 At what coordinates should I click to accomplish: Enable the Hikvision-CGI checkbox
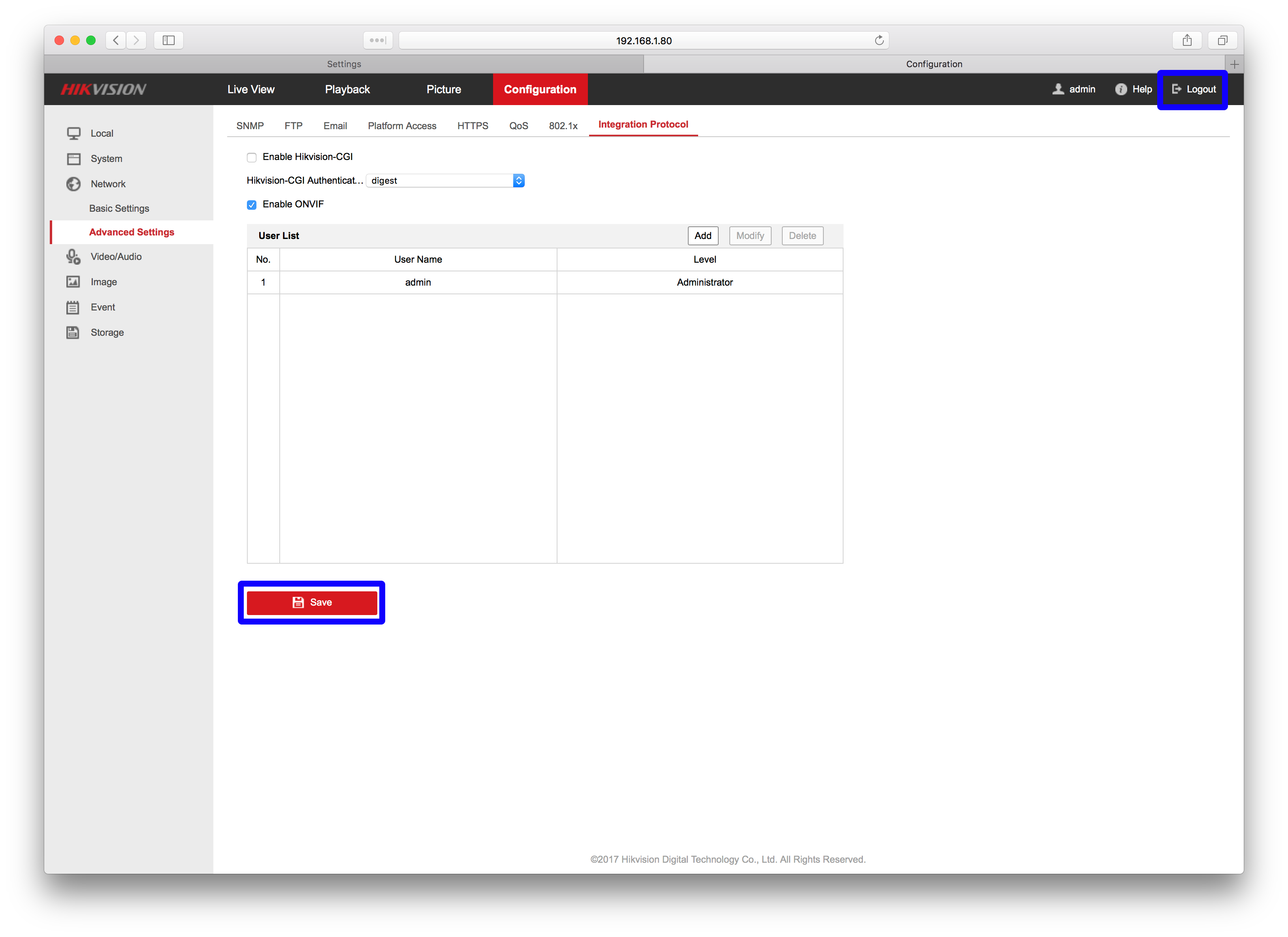click(x=252, y=157)
